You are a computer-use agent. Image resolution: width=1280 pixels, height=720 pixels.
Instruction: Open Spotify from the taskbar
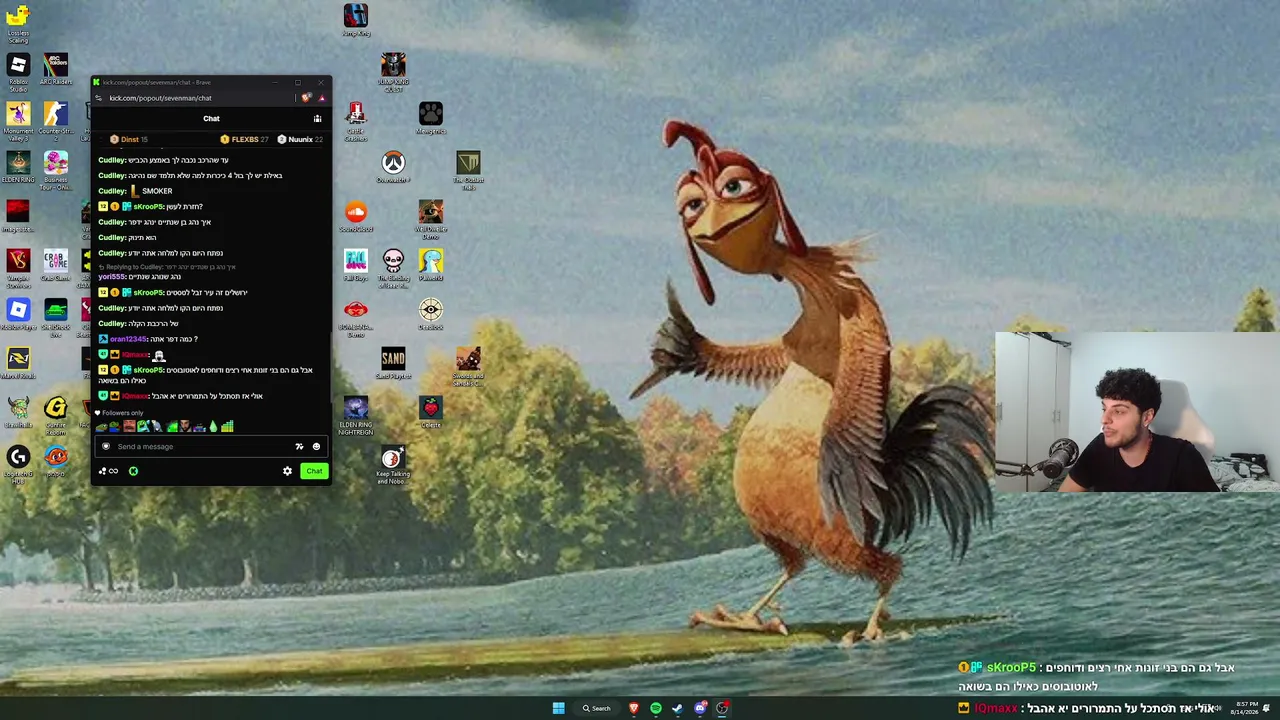pos(655,708)
